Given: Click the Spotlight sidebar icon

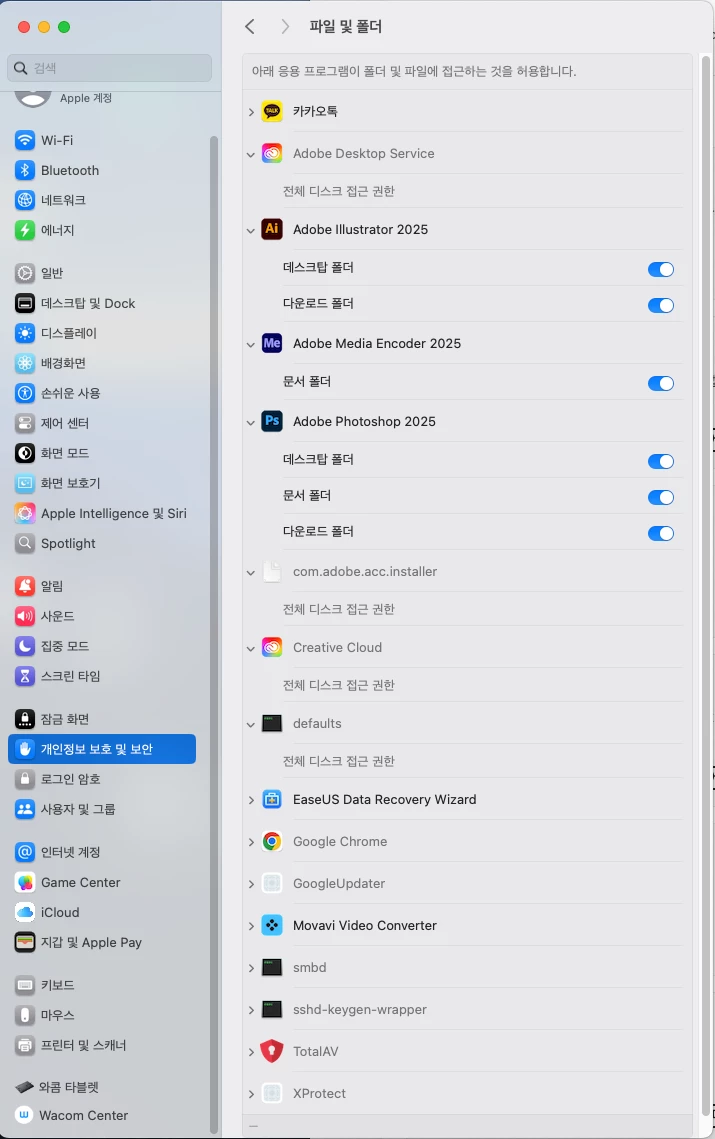Looking at the screenshot, I should (x=25, y=543).
